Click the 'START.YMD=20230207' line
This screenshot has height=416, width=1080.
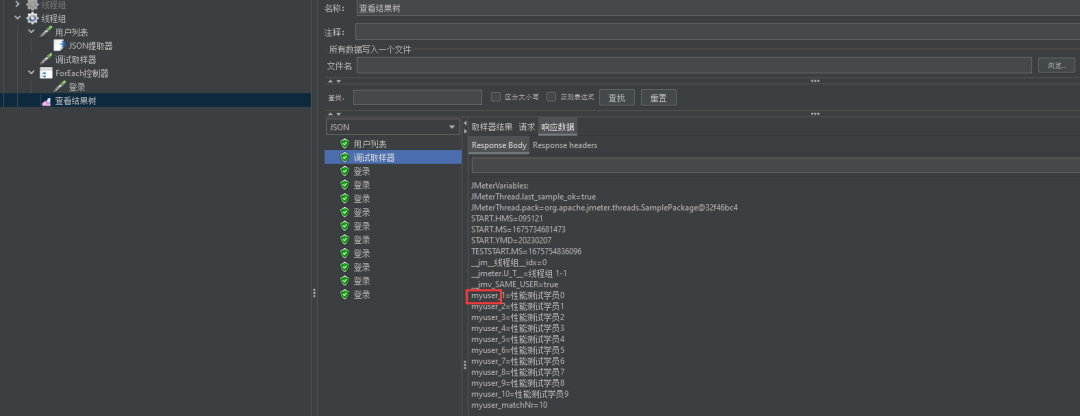click(x=511, y=240)
